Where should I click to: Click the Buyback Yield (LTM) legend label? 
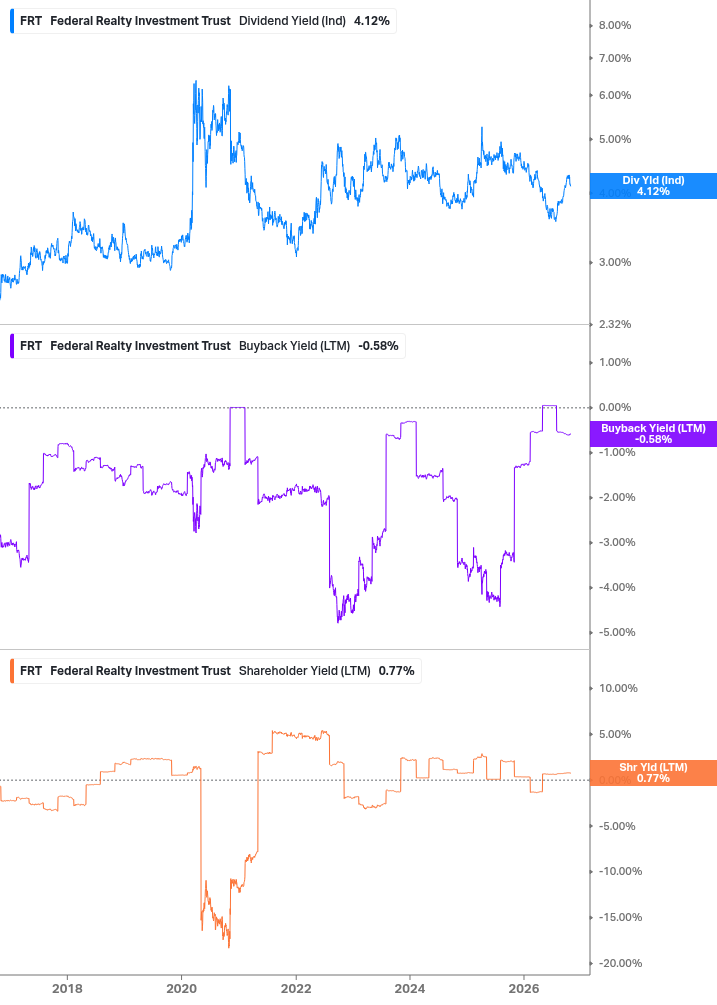[294, 345]
